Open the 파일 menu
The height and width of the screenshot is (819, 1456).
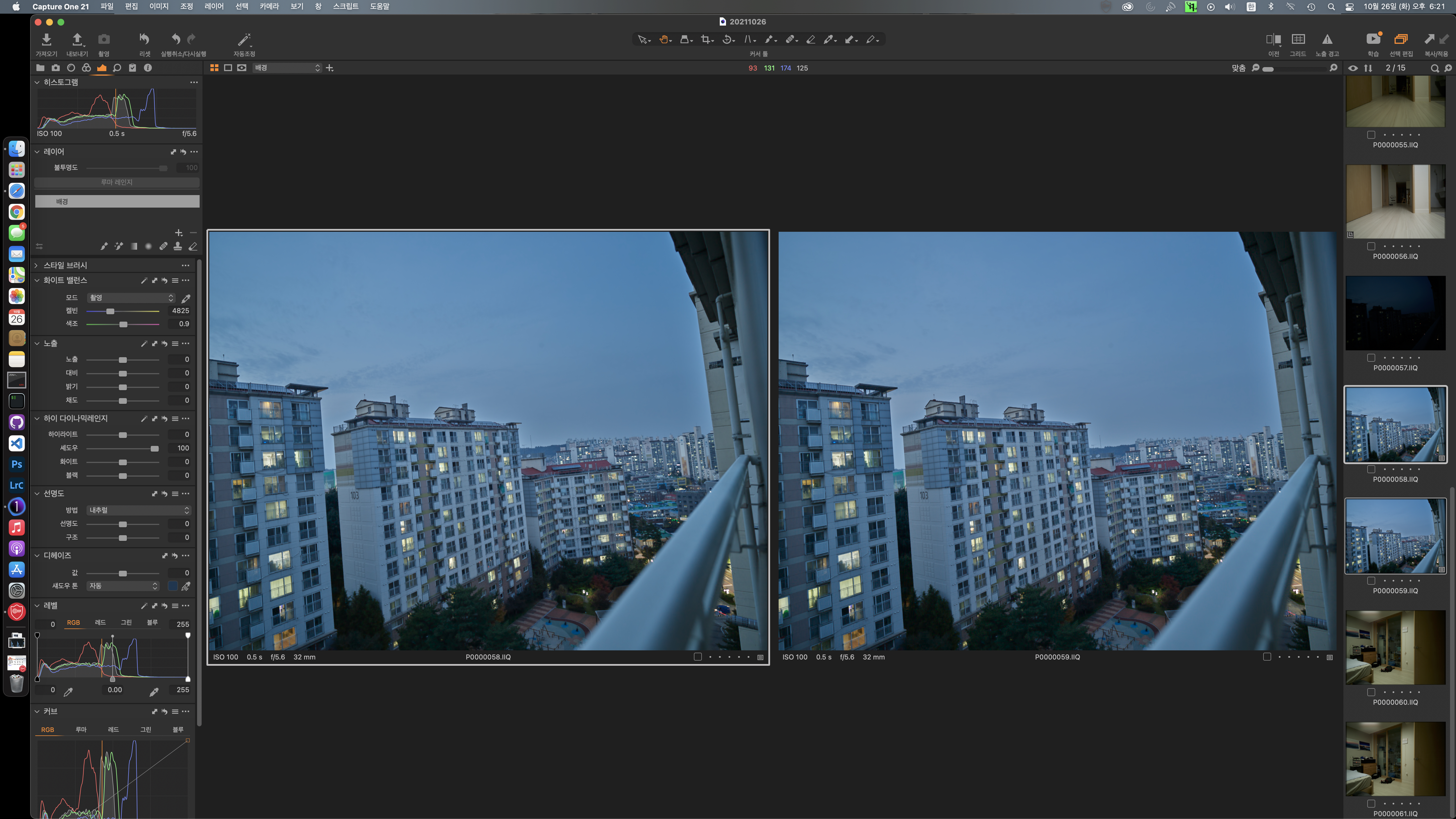[x=107, y=6]
